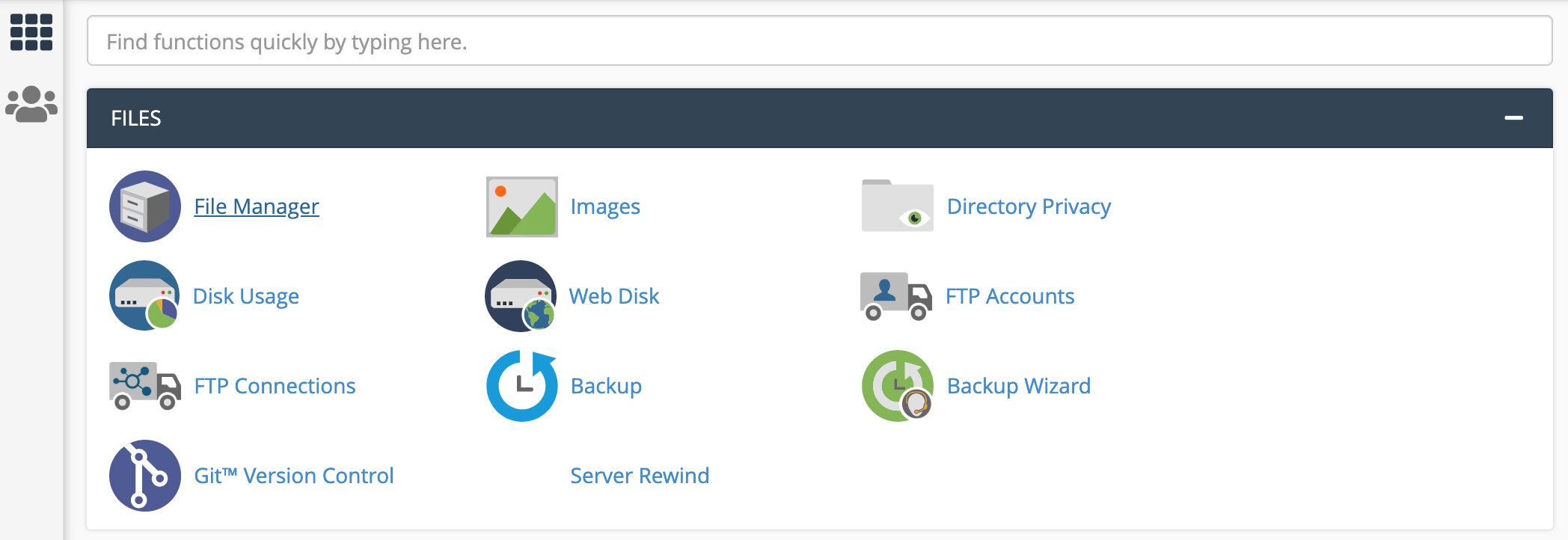The height and width of the screenshot is (540, 1568).
Task: Click the Git™ Version Control text link
Action: [294, 476]
